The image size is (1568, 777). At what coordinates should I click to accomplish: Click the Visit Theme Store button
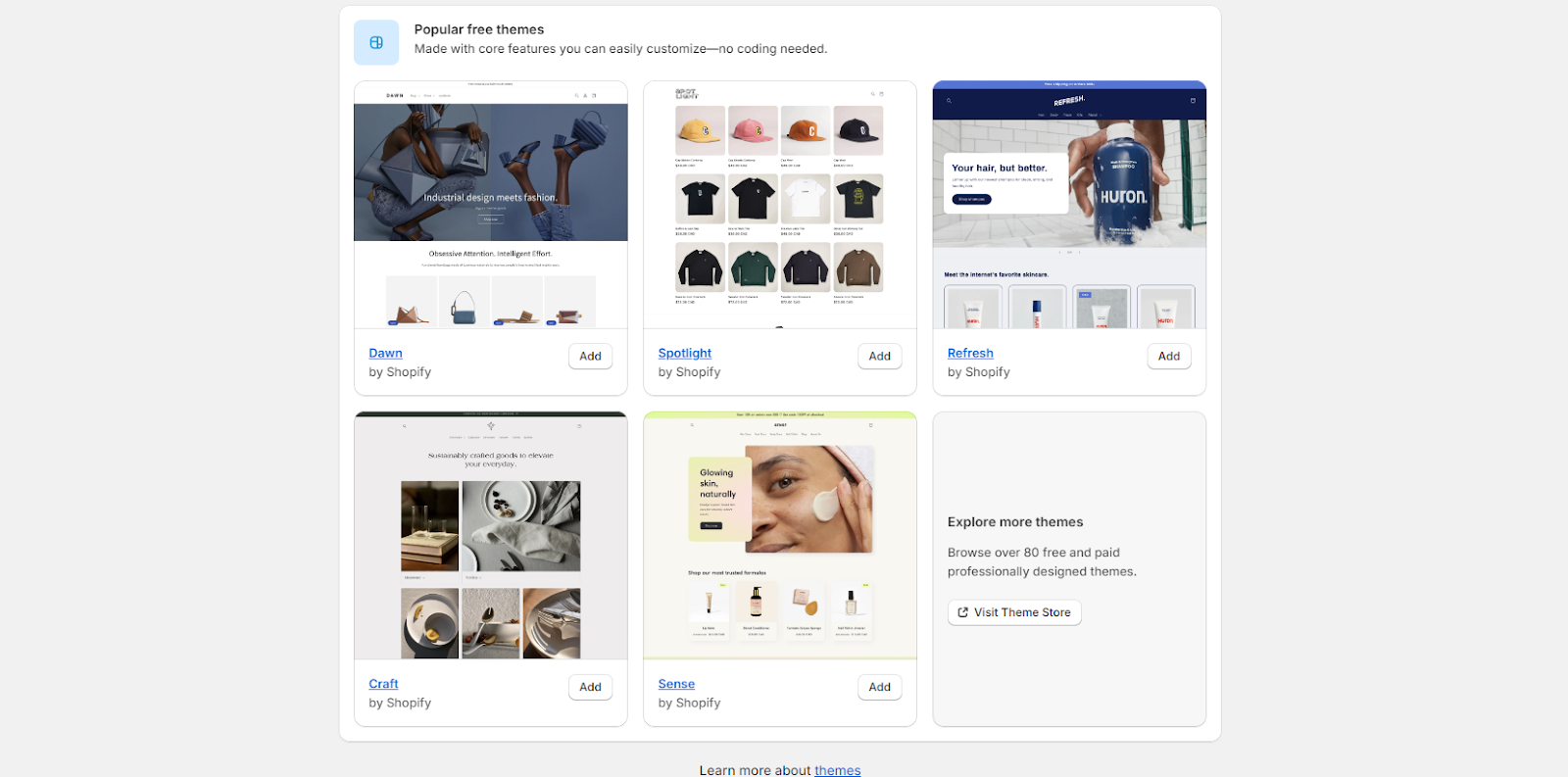pyautogui.click(x=1014, y=612)
